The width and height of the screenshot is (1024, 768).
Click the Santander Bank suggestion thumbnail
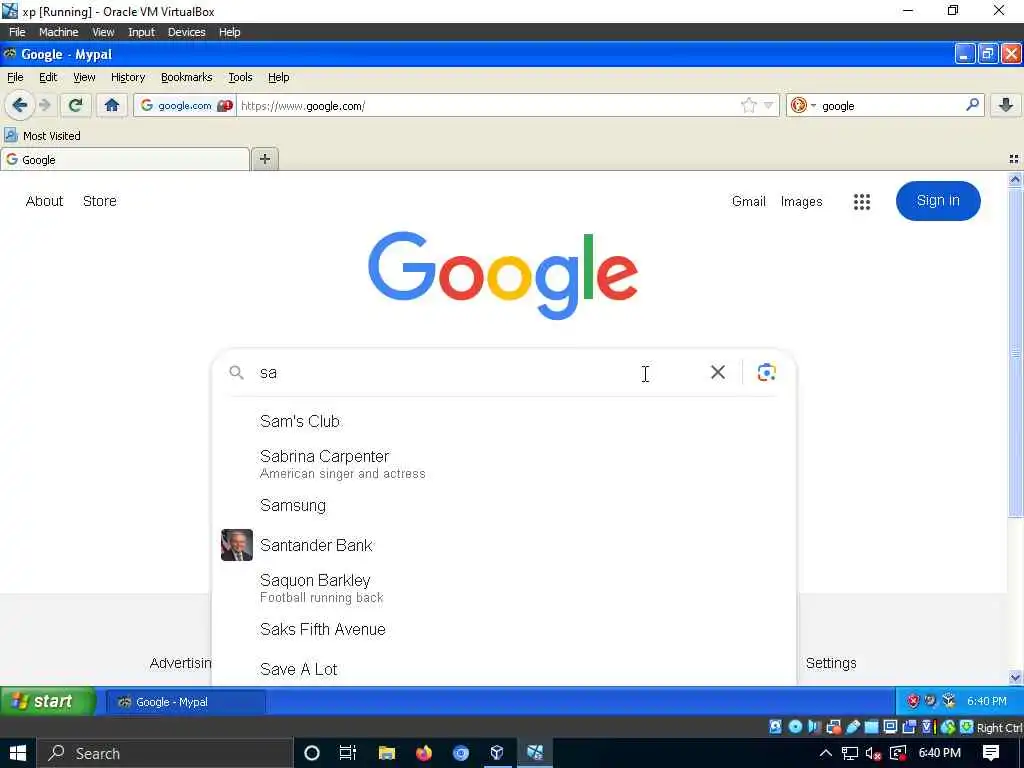(237, 545)
